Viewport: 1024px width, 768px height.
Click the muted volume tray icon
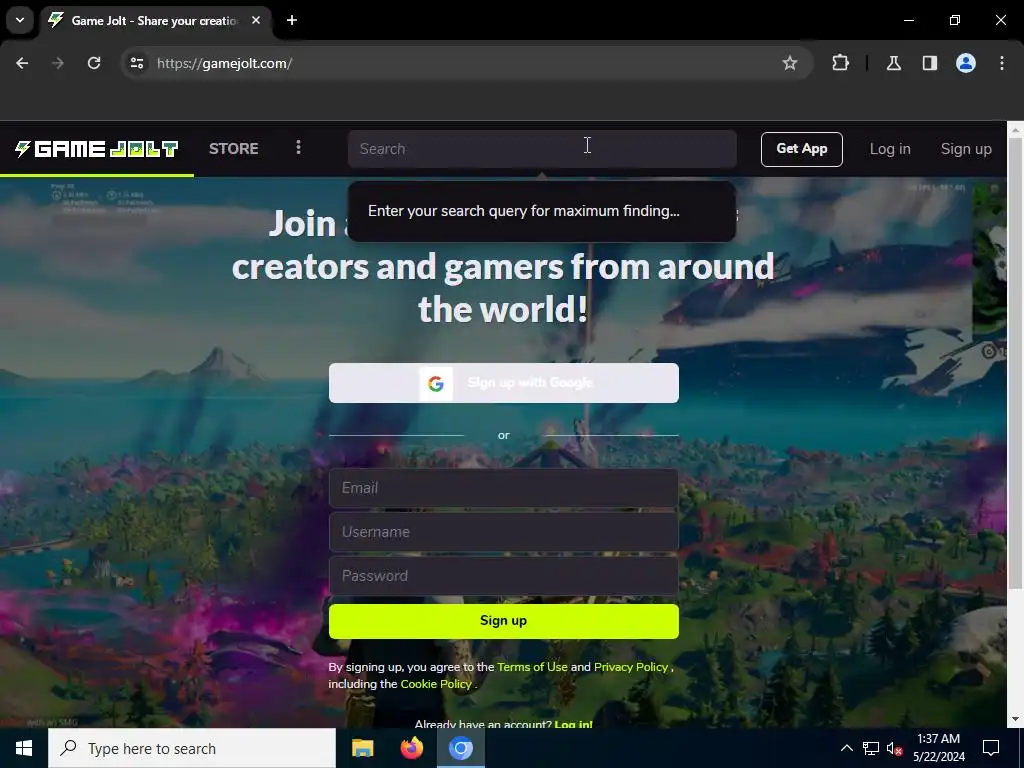tap(894, 748)
